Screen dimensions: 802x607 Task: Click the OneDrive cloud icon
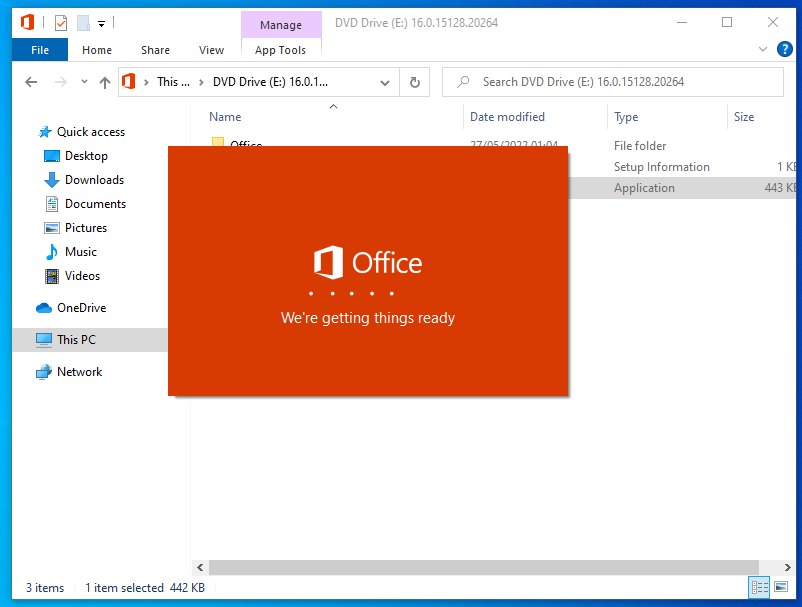click(x=44, y=308)
